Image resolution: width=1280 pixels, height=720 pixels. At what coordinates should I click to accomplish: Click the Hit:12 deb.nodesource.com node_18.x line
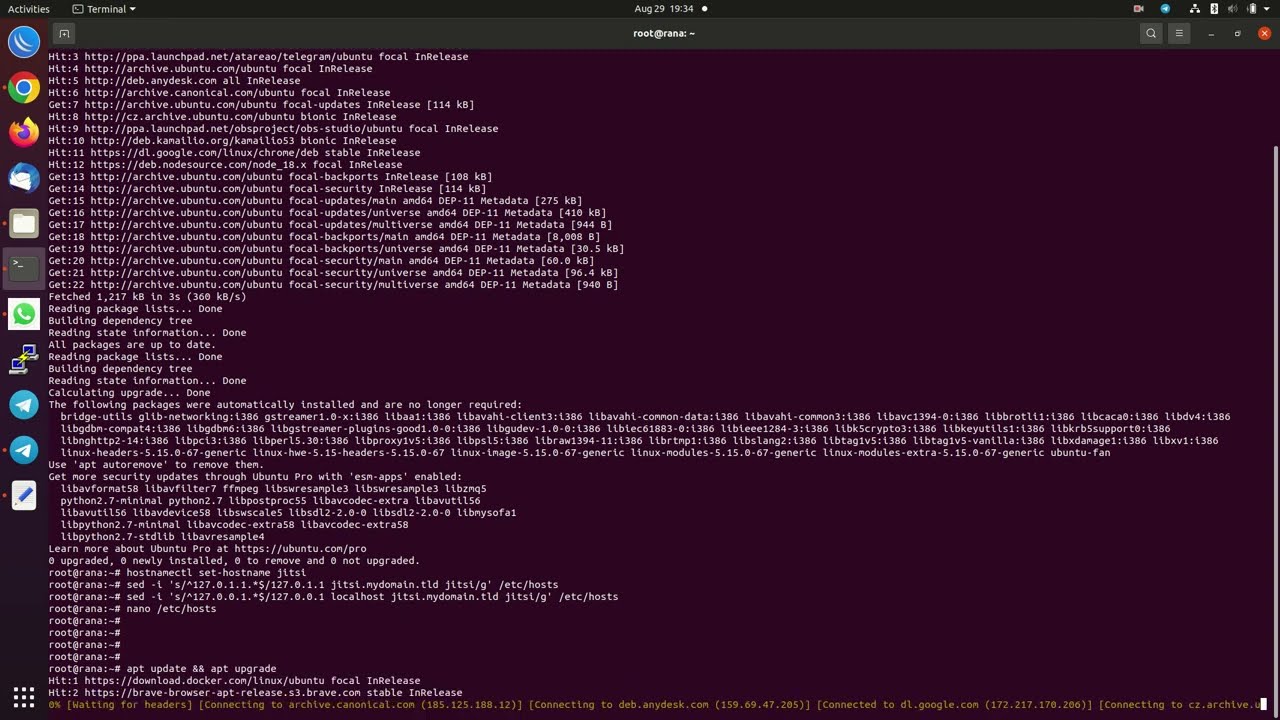[x=225, y=165]
